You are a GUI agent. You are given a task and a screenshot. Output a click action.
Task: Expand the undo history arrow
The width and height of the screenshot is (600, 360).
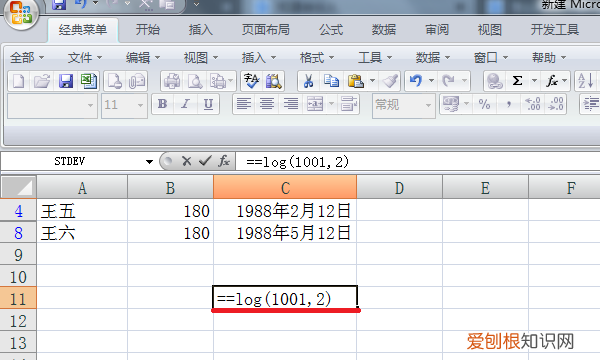(431, 81)
